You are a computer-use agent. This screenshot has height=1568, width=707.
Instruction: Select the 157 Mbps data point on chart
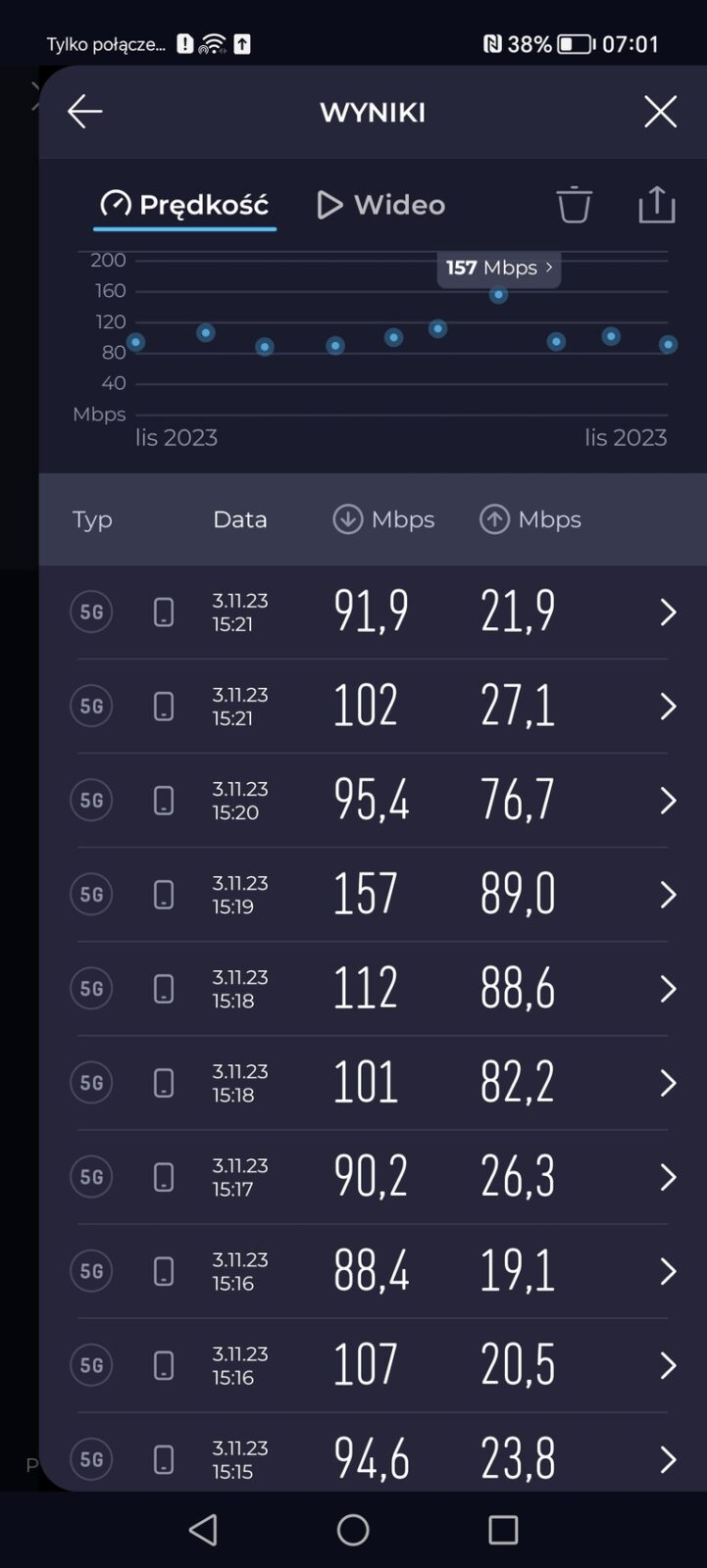pos(498,295)
